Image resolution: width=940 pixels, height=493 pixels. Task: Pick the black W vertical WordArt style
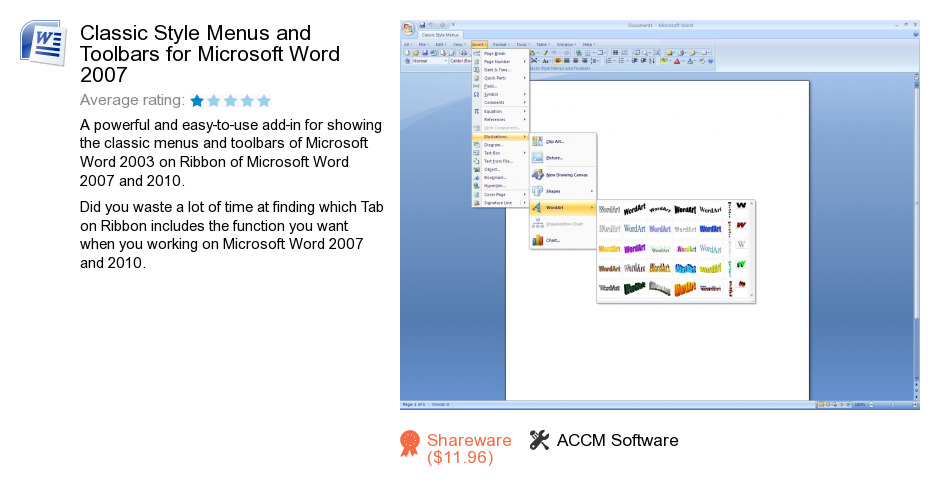pos(742,206)
